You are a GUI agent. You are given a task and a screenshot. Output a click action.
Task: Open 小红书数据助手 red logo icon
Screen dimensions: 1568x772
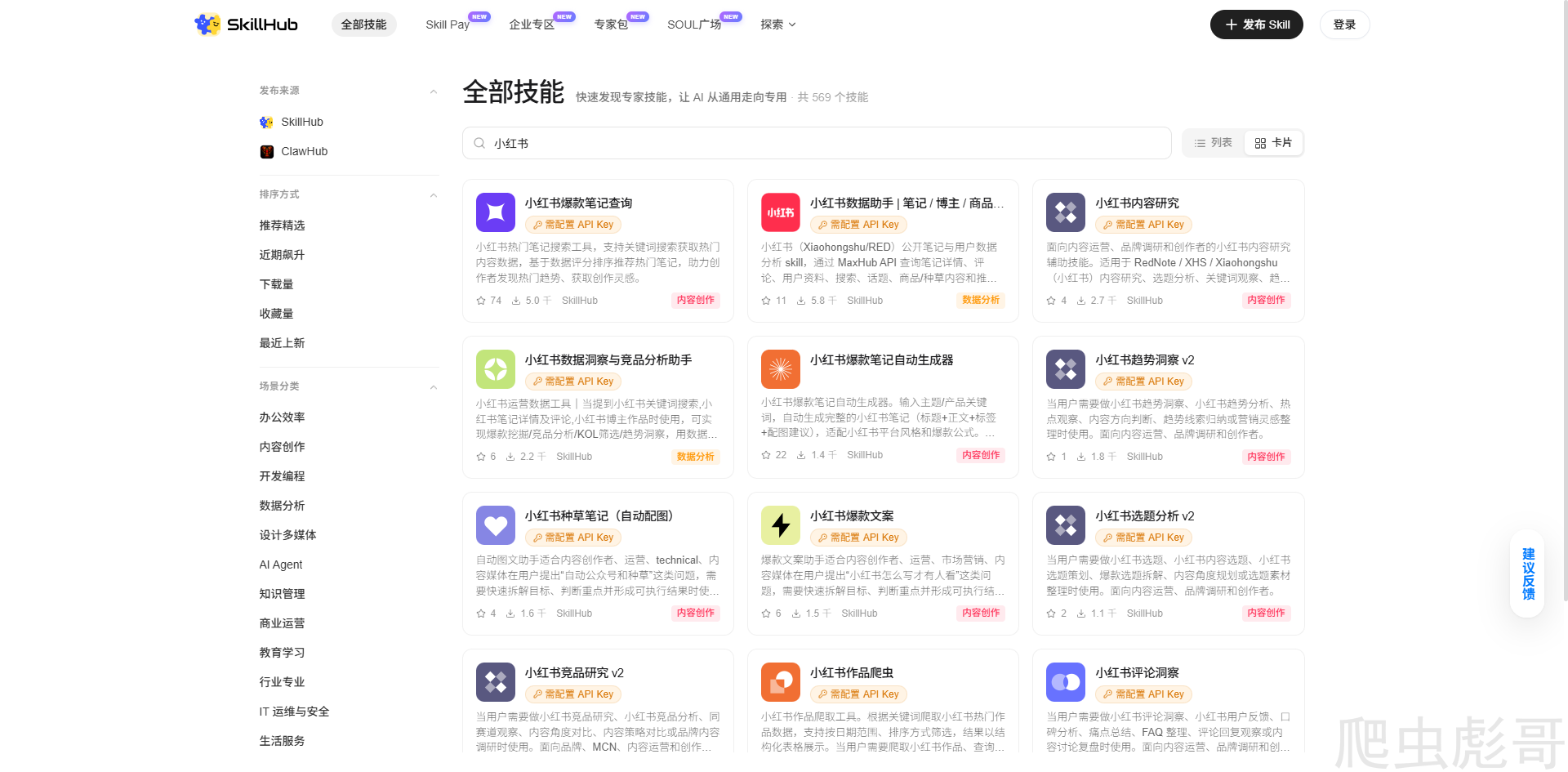click(x=781, y=212)
